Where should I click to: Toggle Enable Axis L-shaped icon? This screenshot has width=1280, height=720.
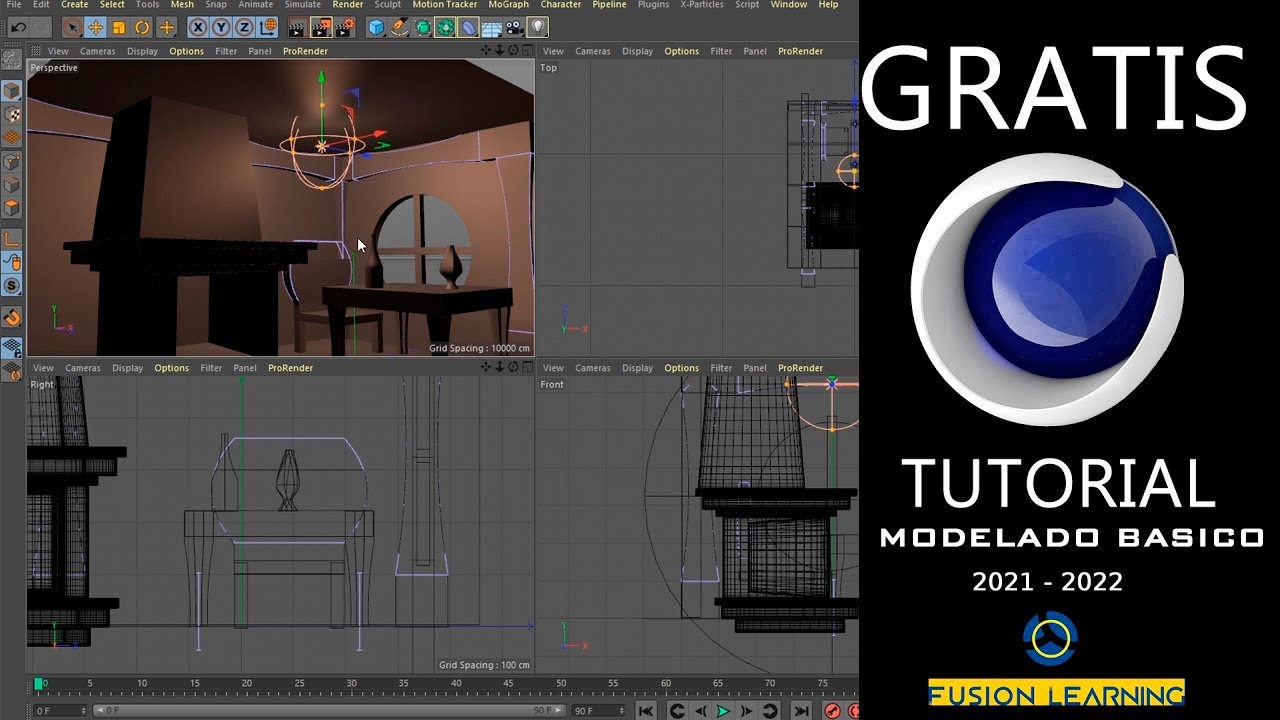click(12, 239)
